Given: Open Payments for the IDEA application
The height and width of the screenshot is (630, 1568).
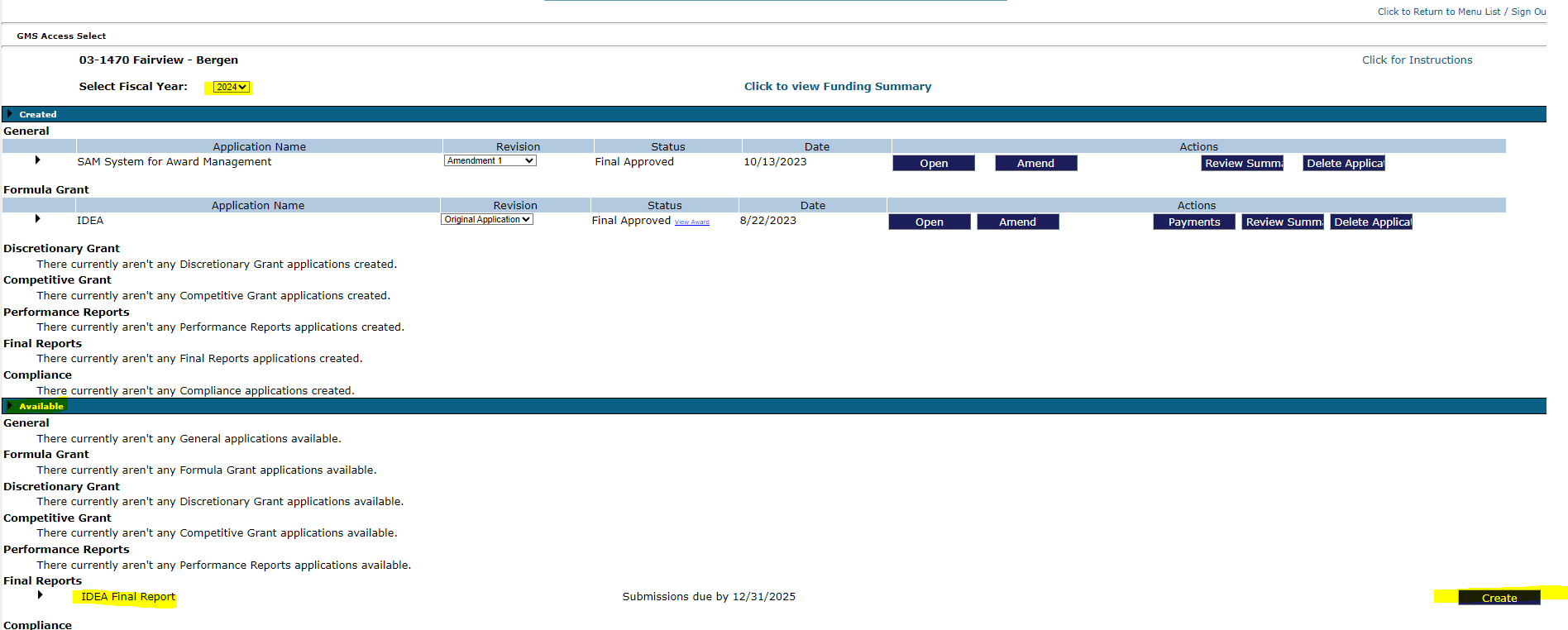Looking at the screenshot, I should 1194,222.
